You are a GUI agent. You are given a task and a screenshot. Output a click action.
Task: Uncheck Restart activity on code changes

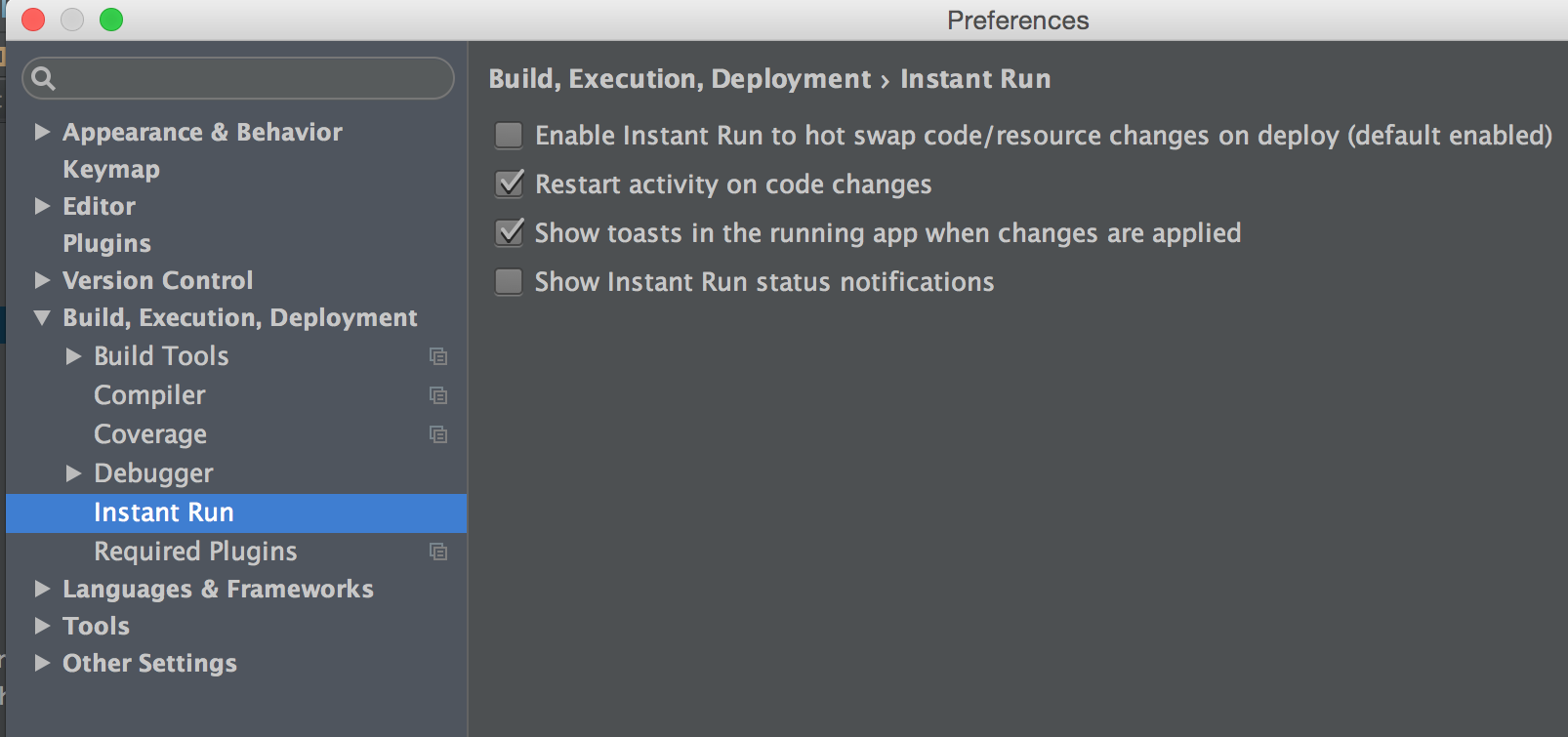pyautogui.click(x=509, y=184)
